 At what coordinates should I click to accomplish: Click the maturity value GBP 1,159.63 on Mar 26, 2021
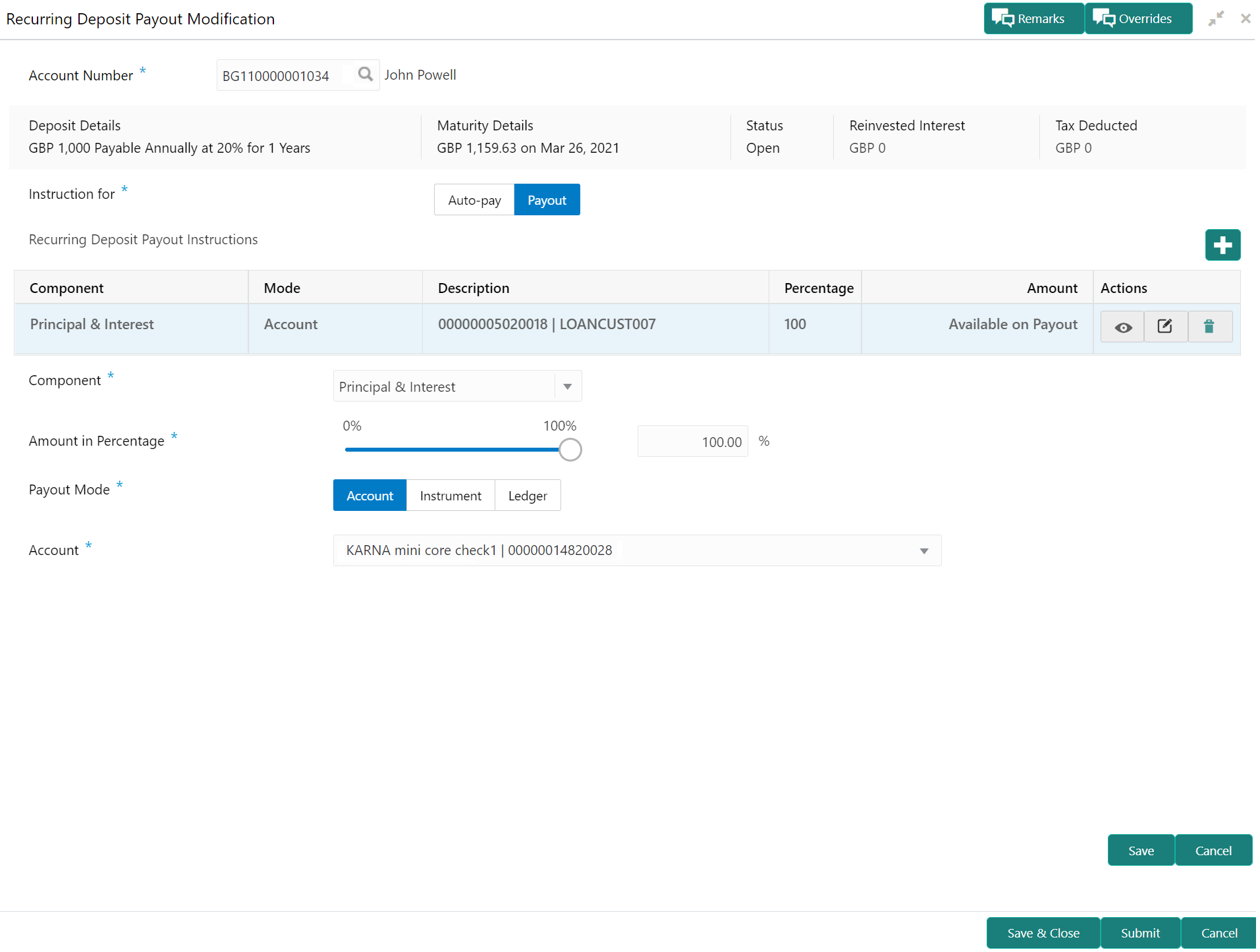(x=528, y=148)
